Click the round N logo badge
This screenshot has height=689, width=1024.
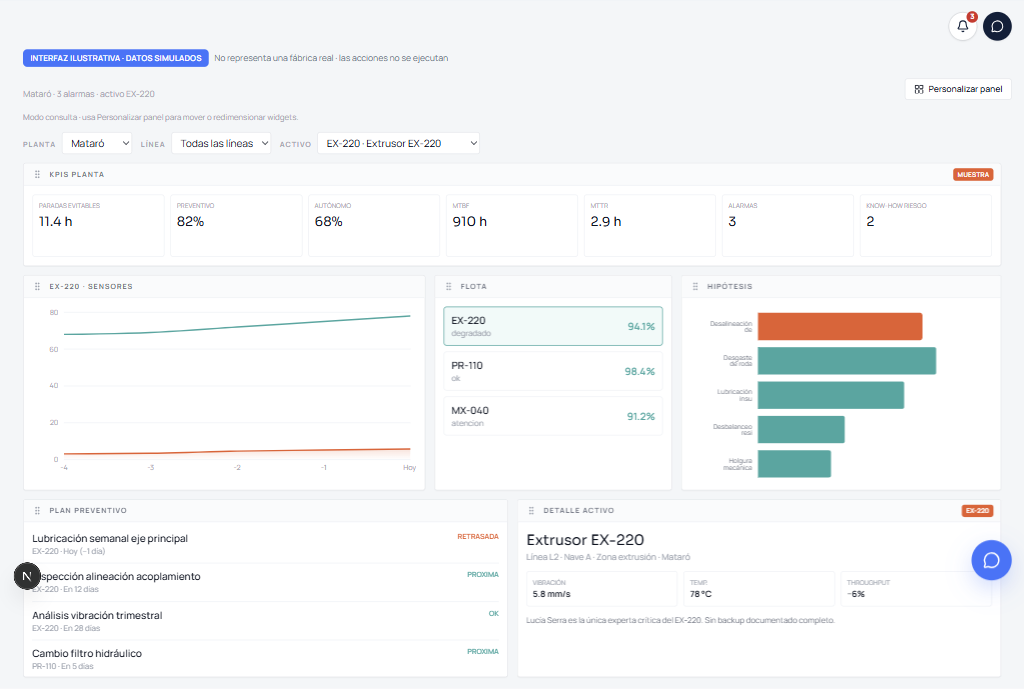click(x=27, y=576)
